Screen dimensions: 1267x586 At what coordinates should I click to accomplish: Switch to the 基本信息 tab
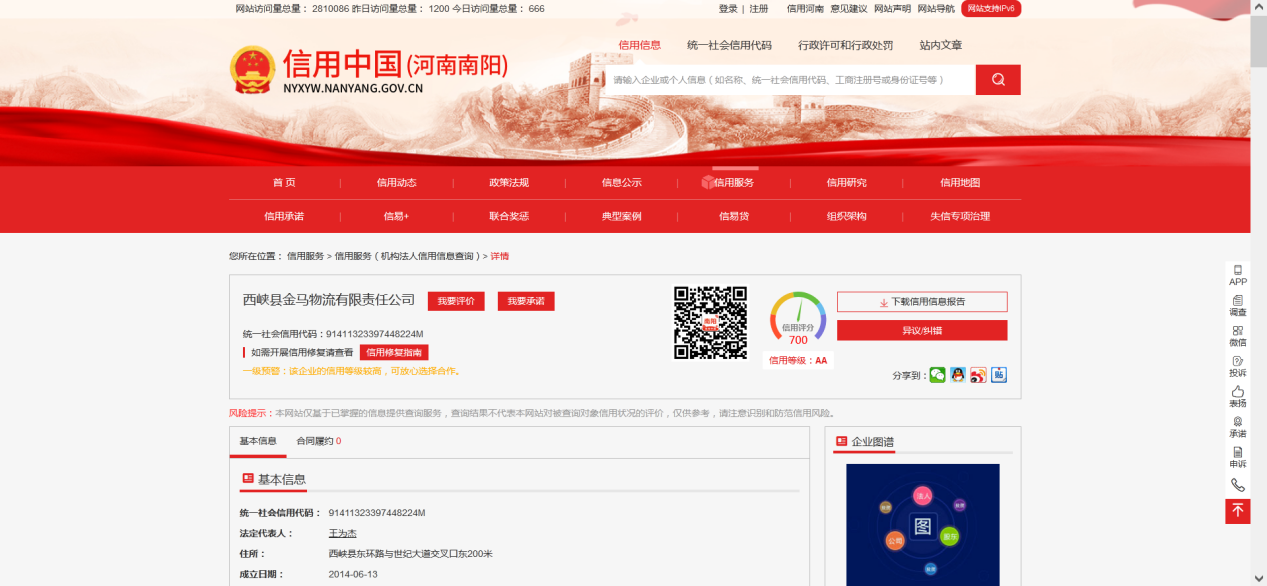point(258,441)
